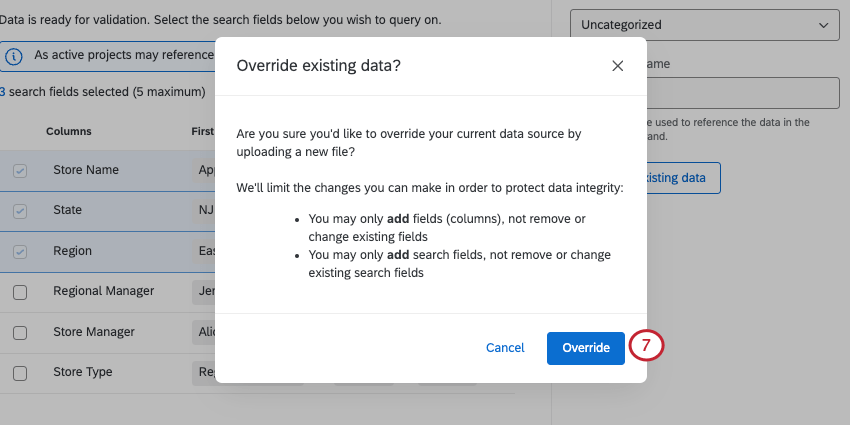Select the Store Name row label
Viewport: 850px width, 425px height.
pos(86,170)
